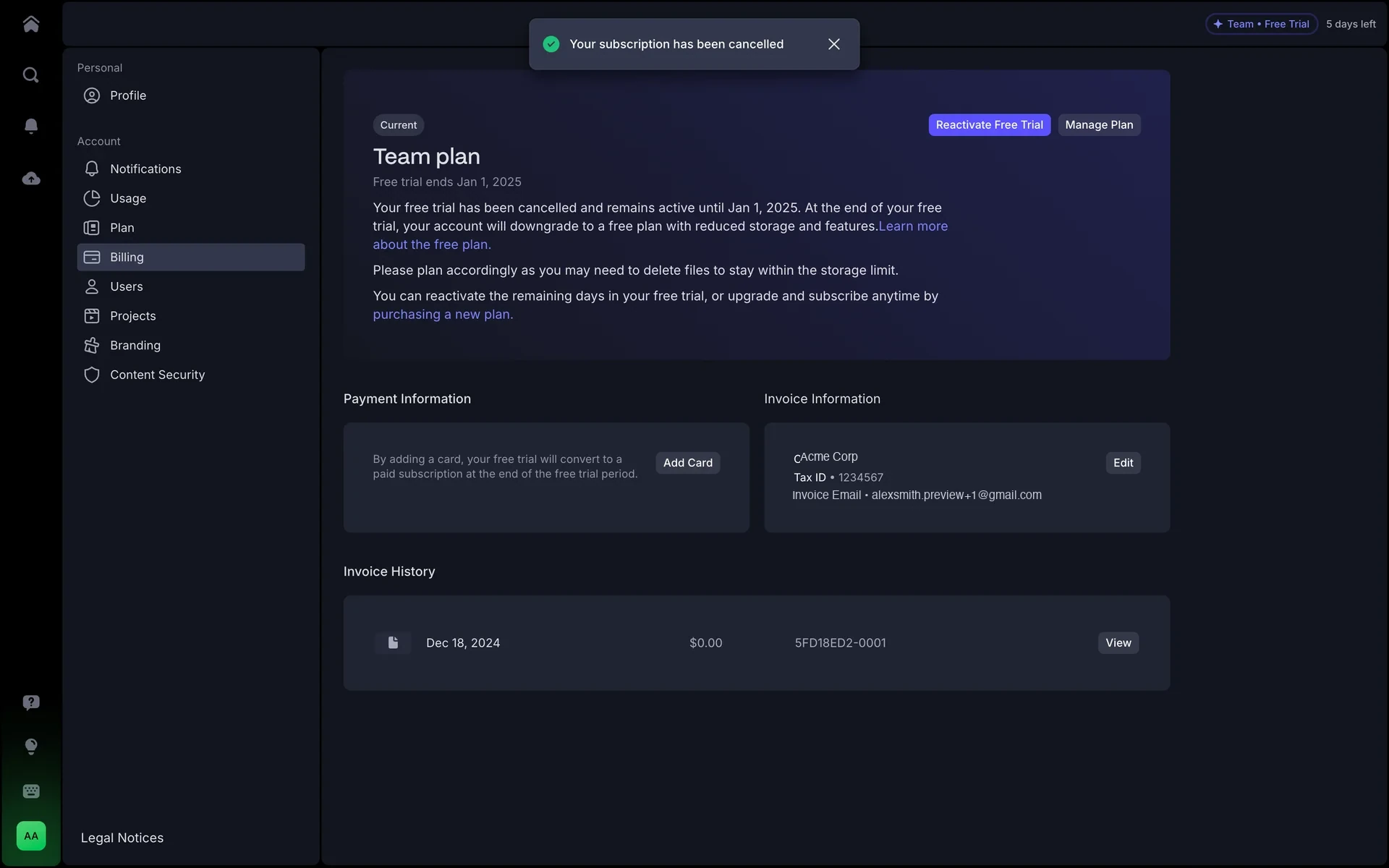Follow the 'purchasing a new plan' link
Image resolution: width=1389 pixels, height=868 pixels.
click(443, 315)
